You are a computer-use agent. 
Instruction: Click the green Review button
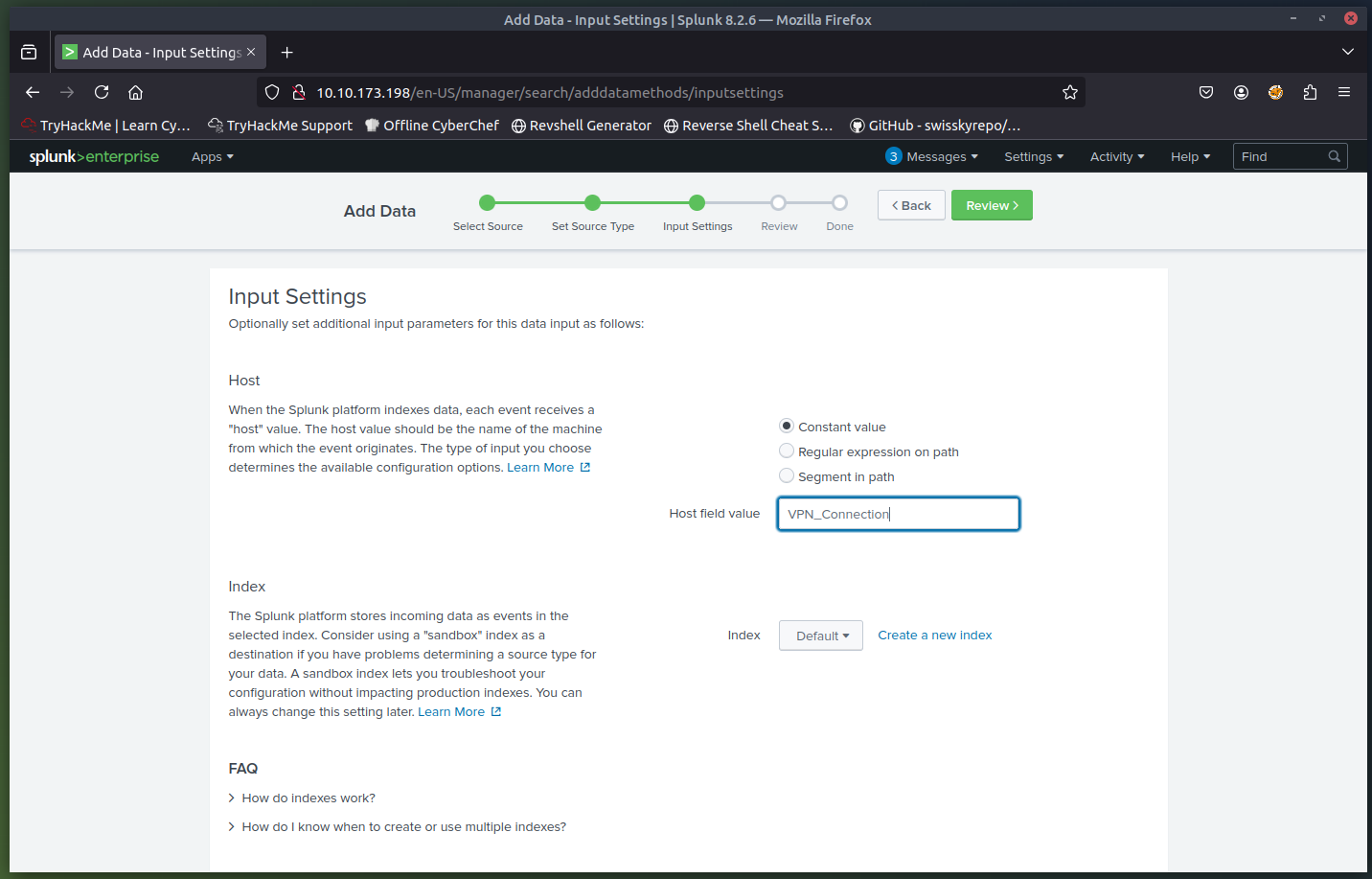click(992, 205)
